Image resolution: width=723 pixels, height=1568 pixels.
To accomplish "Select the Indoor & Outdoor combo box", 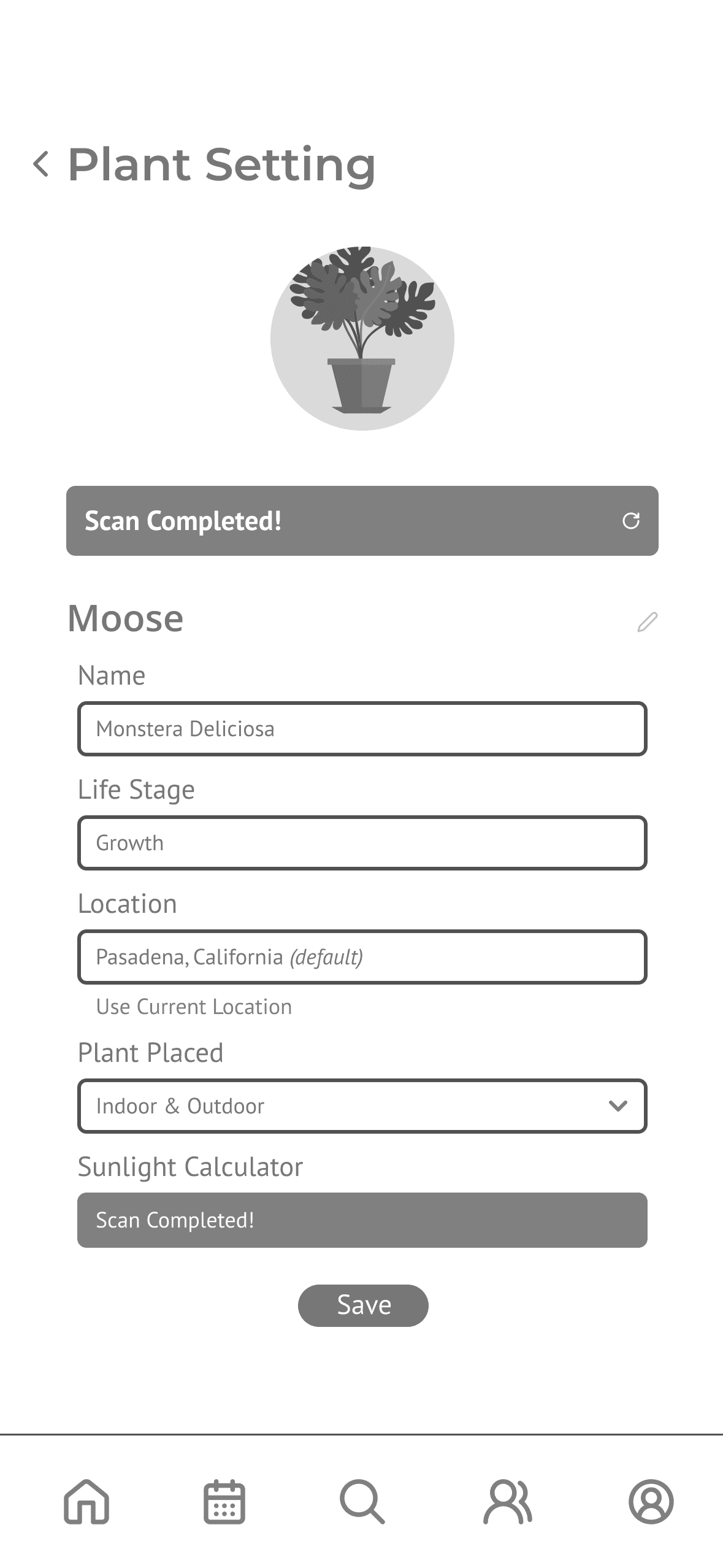I will point(343,1105).
